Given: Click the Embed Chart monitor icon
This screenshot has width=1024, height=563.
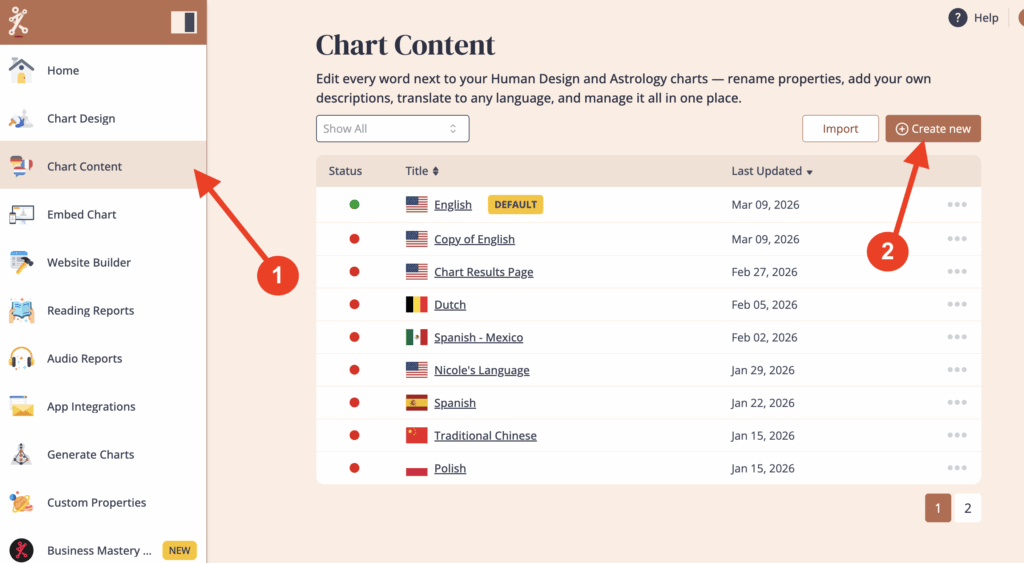Looking at the screenshot, I should (21, 215).
